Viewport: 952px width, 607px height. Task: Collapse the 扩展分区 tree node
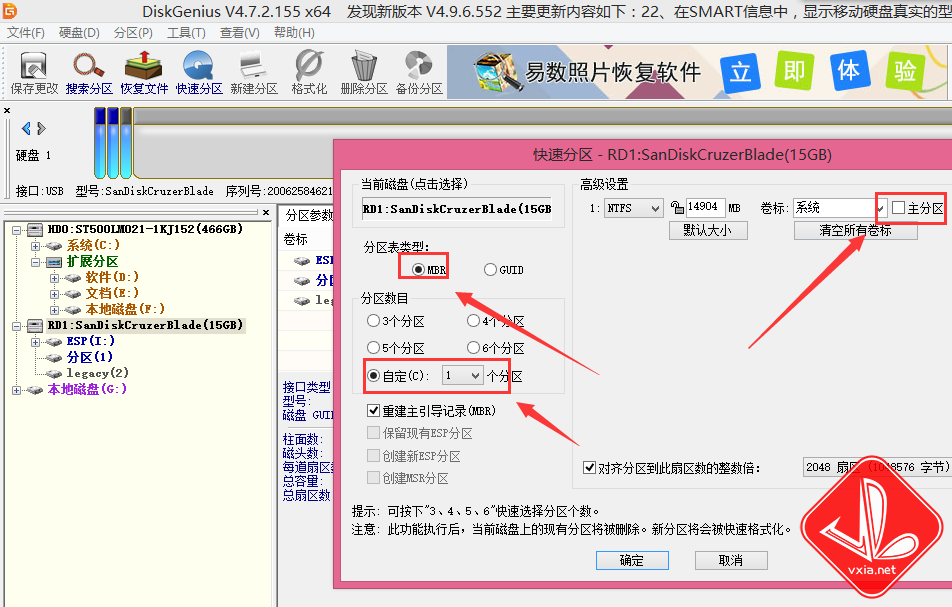(x=35, y=262)
